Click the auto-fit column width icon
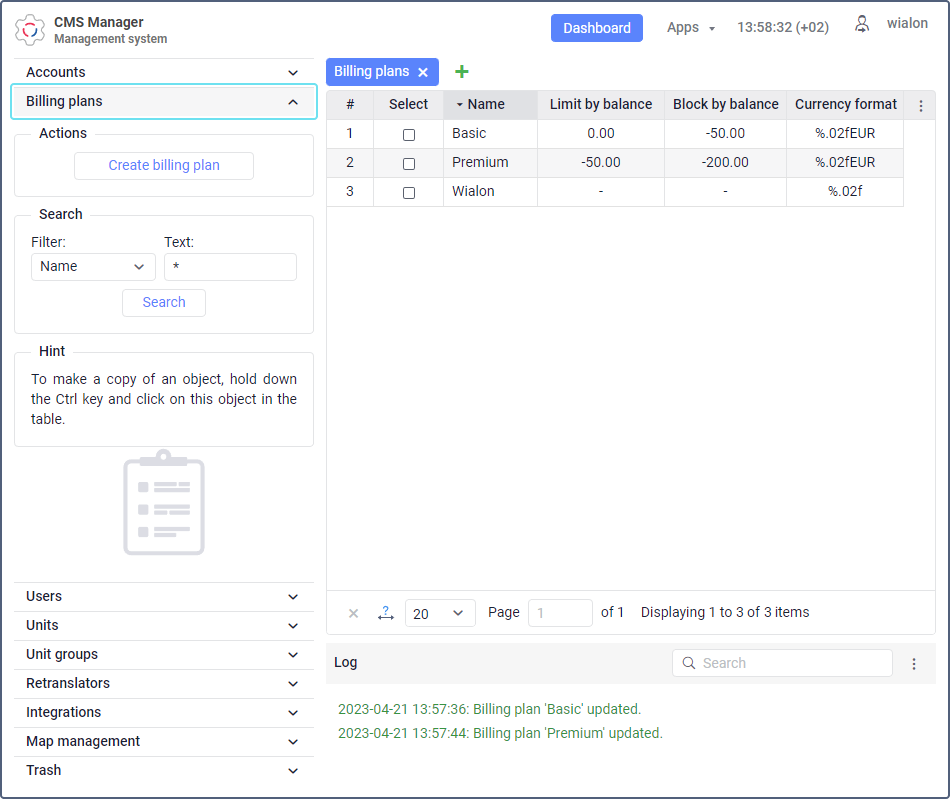This screenshot has width=950, height=799. pyautogui.click(x=385, y=613)
